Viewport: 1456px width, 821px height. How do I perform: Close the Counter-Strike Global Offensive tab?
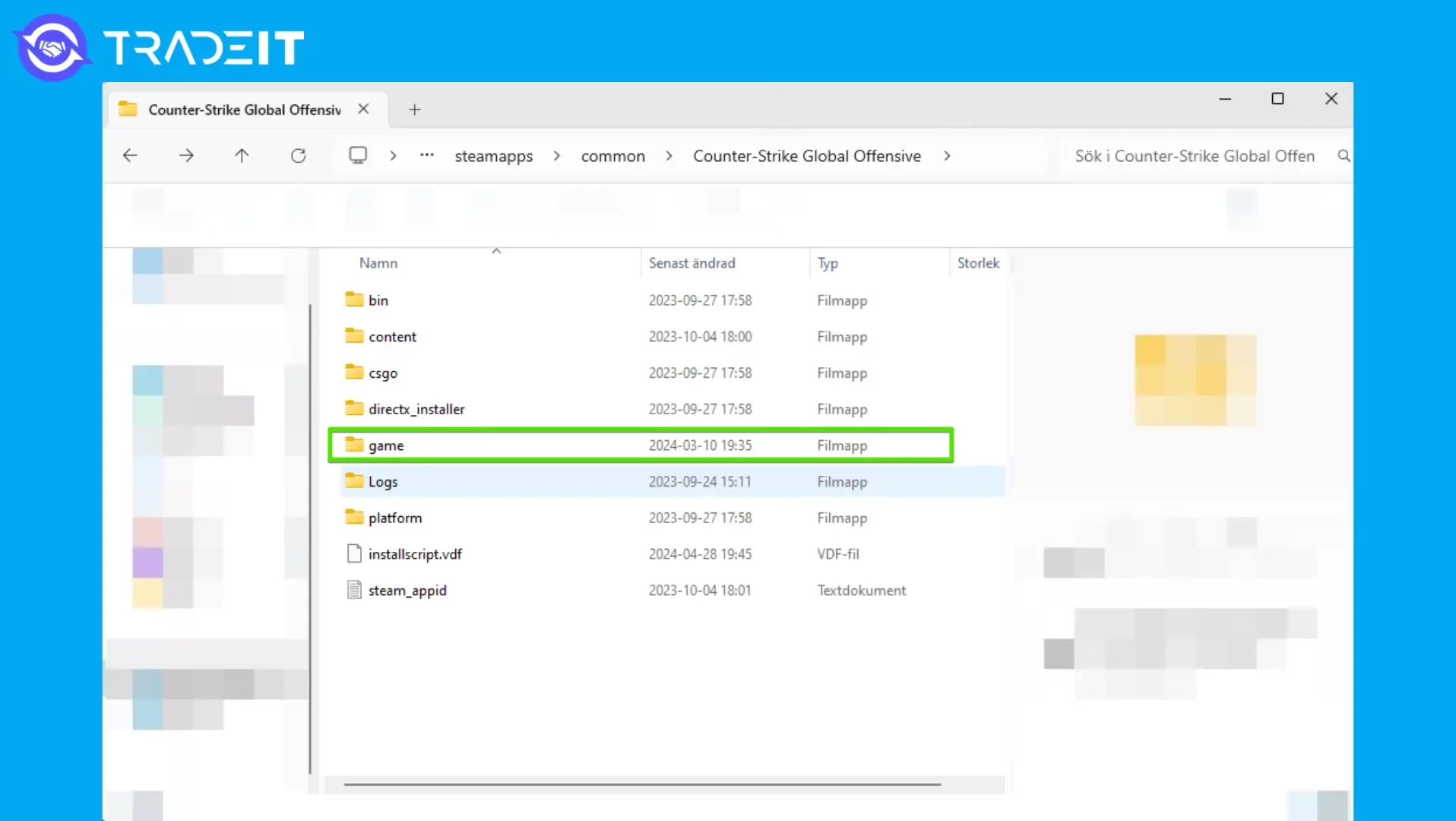363,109
